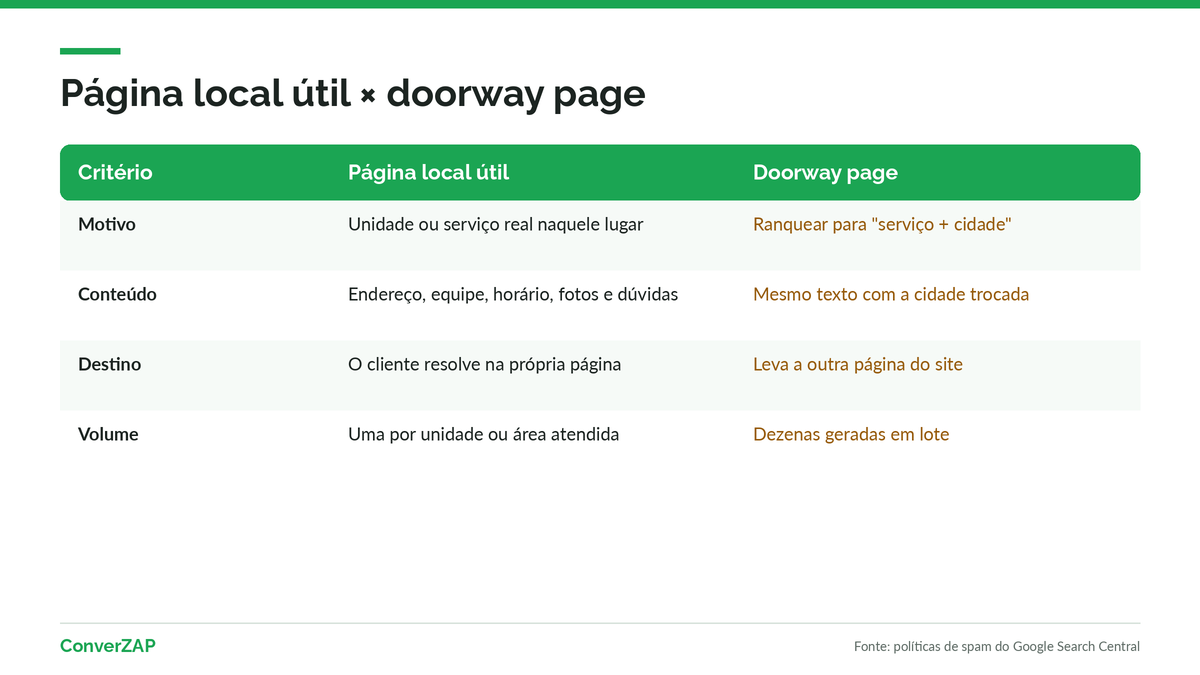Screen dimensions: 1200x675
Task: Select cell 'O cliente resolve na própria página'
Action: [484, 364]
